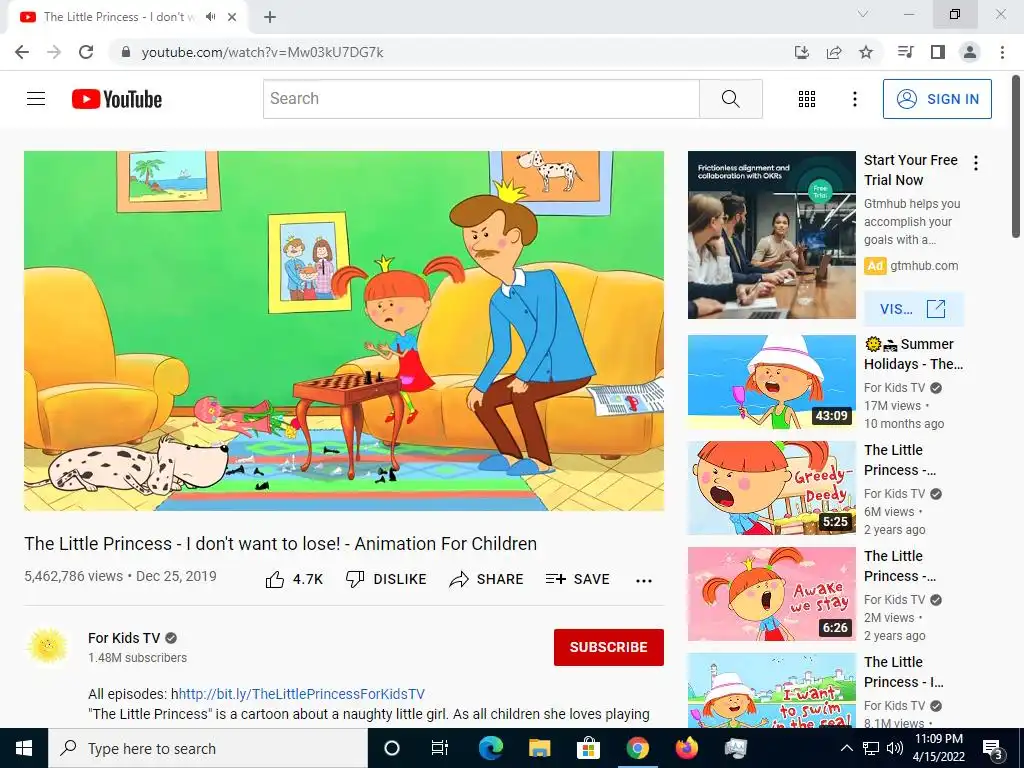Go back with the browser back arrow
The image size is (1024, 768).
click(x=22, y=52)
